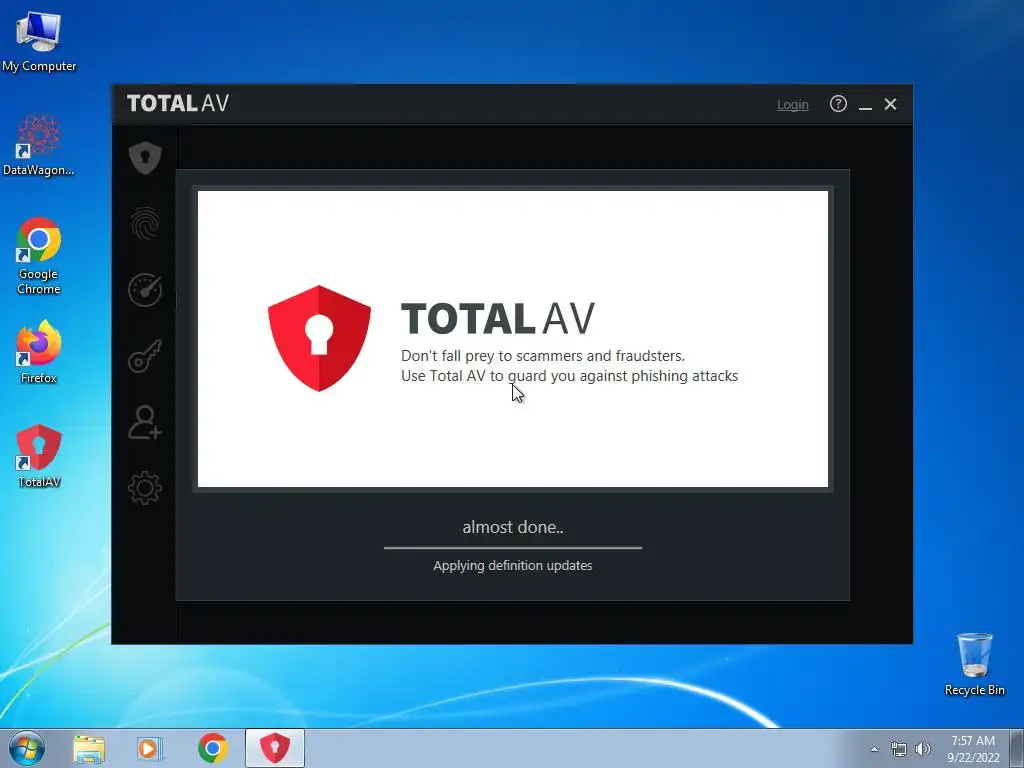This screenshot has height=768, width=1024.
Task: Select Firefox desktop shortcut
Action: [39, 353]
